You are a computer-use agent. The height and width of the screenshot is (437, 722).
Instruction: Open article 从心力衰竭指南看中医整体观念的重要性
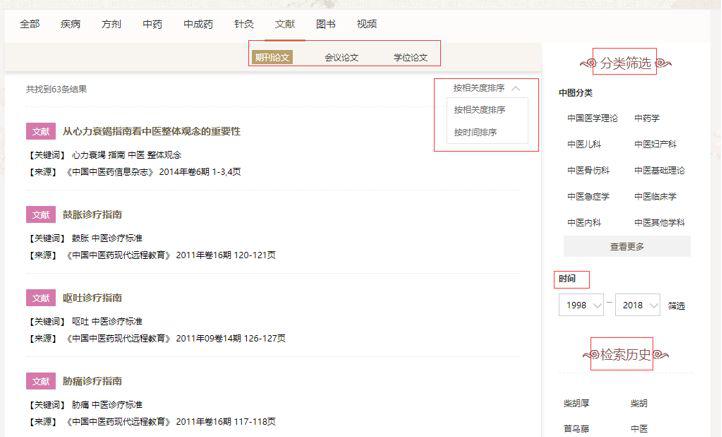pos(151,131)
